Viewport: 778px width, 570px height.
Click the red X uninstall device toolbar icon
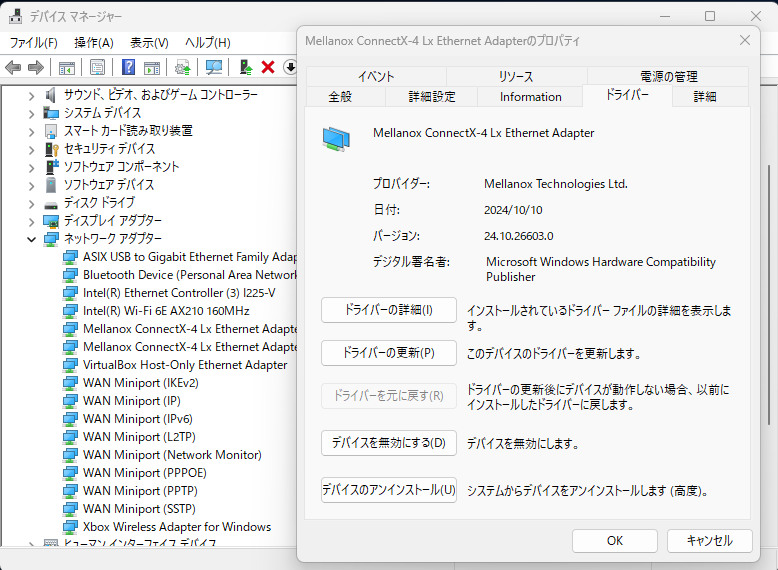coord(268,67)
